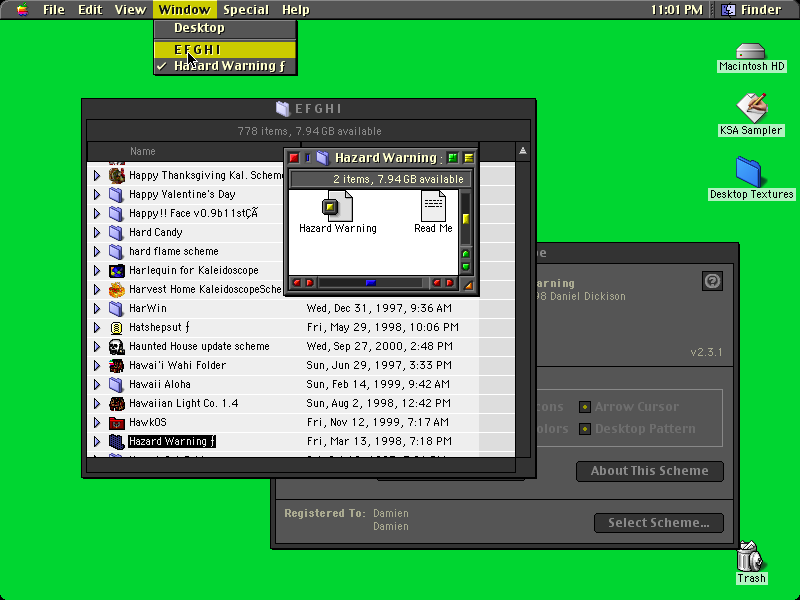The image size is (800, 600).
Task: Click the Happy Thanksgiving Kal. Scheme row icon
Action: coord(116,175)
